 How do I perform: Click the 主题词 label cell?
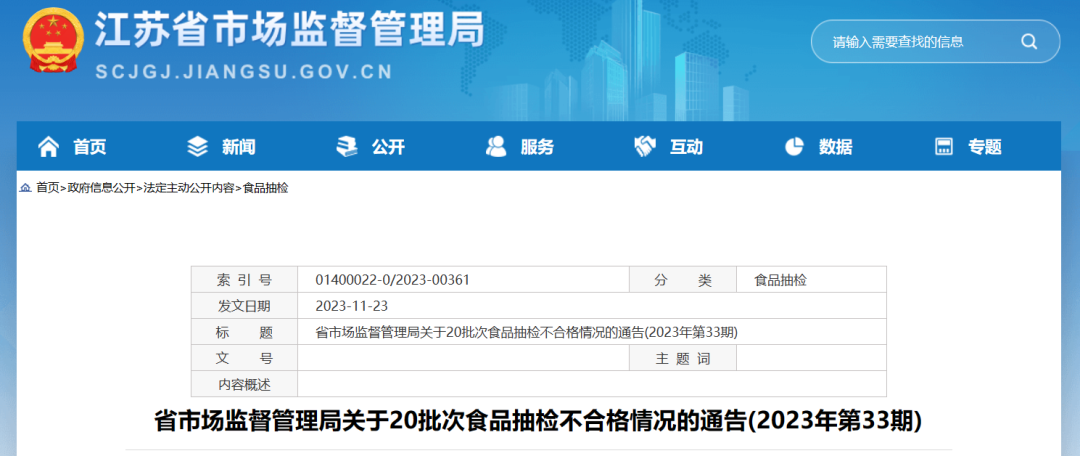coord(683,358)
